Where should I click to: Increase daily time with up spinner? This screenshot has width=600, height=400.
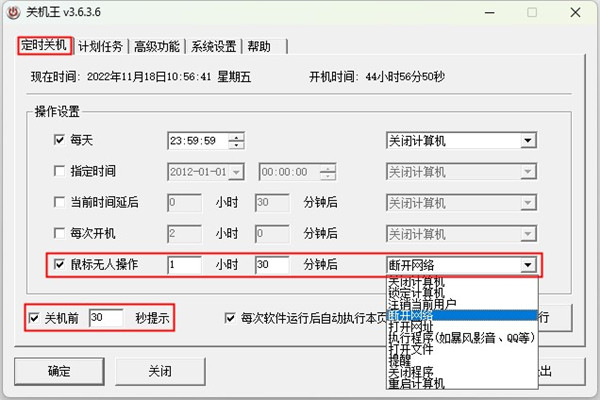coord(236,137)
